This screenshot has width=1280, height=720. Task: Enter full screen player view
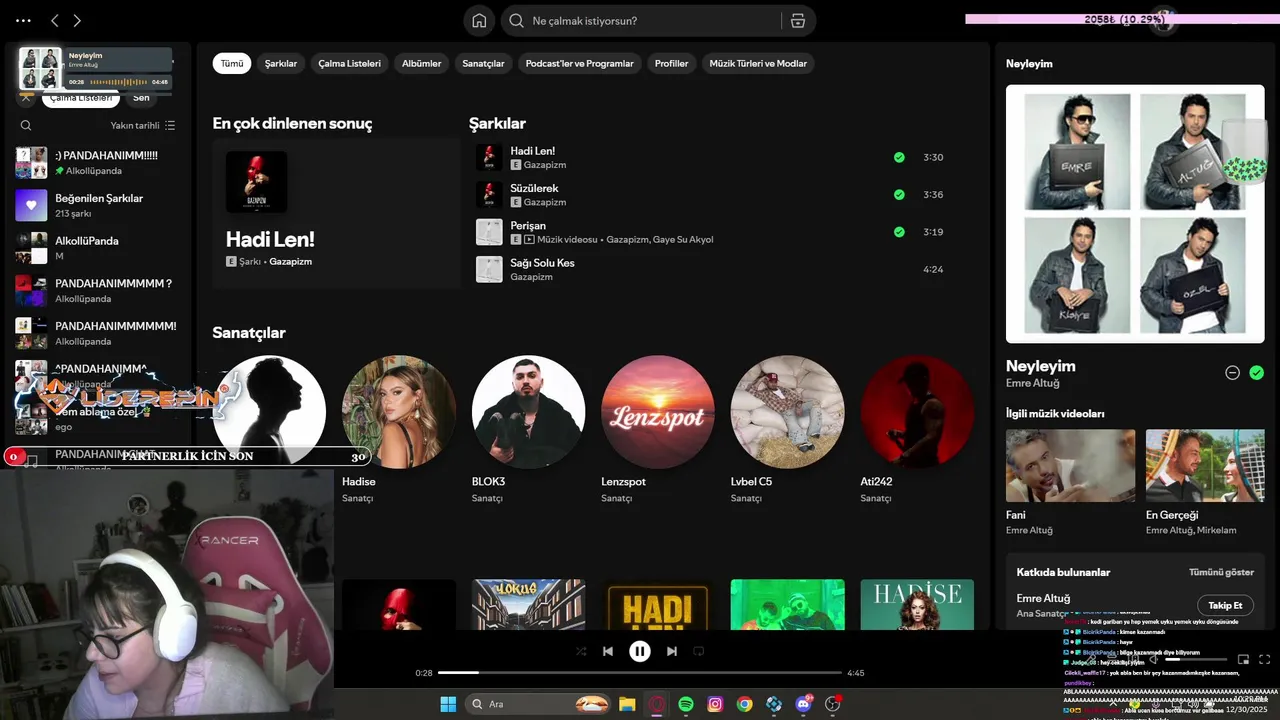[x=1265, y=659]
